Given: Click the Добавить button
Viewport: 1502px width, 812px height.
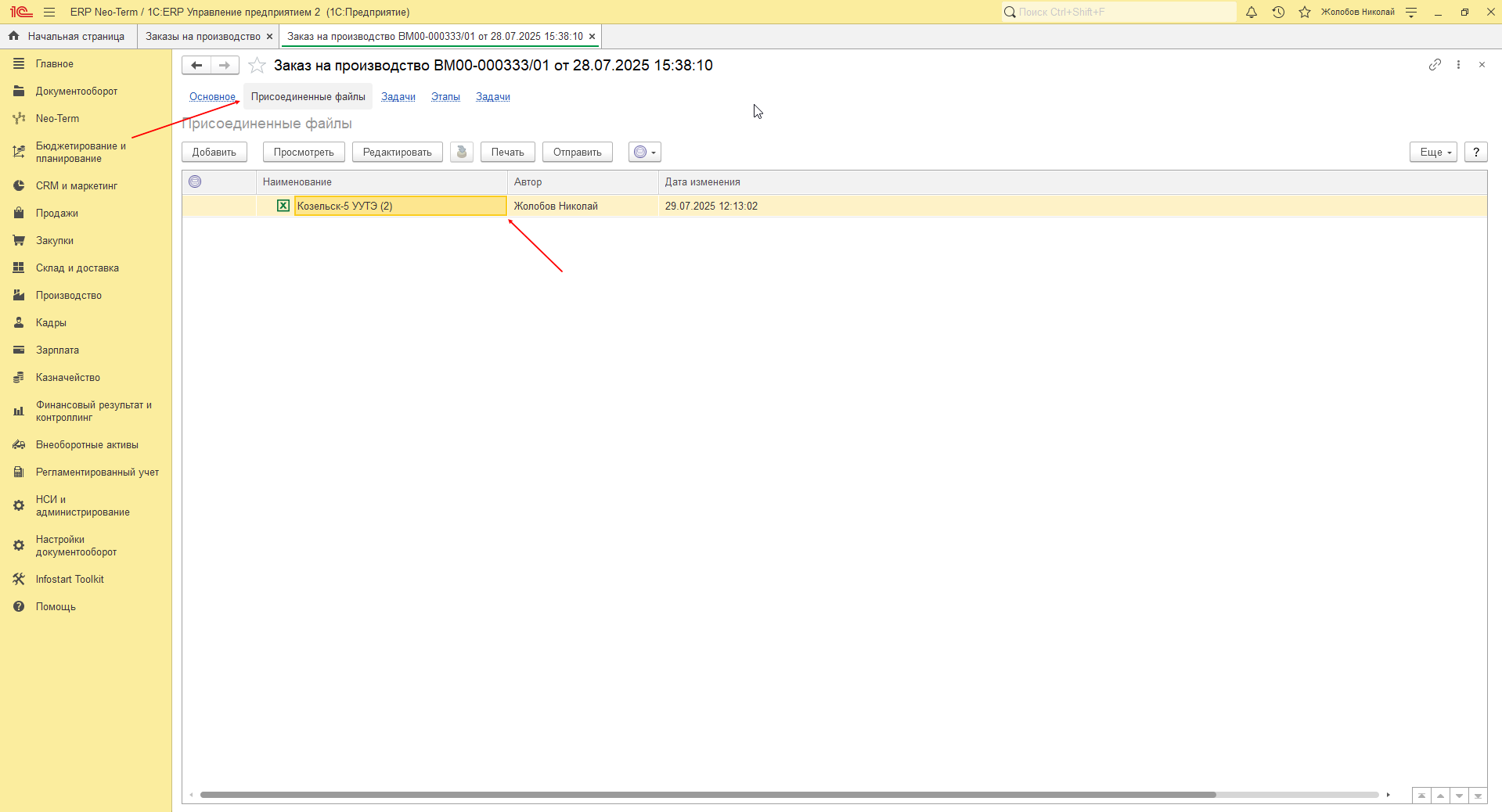Looking at the screenshot, I should pos(214,152).
